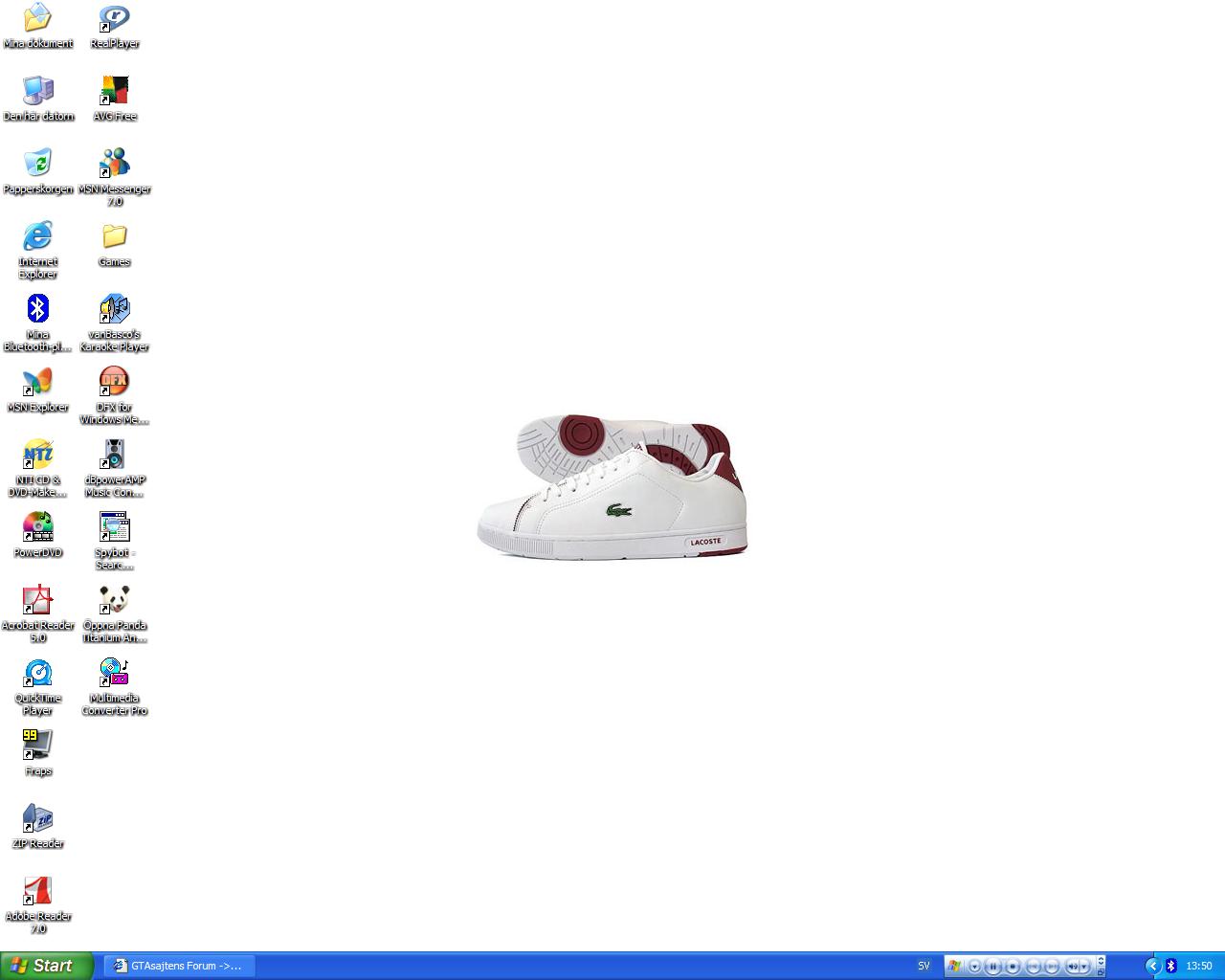Screen dimensions: 1225x980
Task: Click the Bluetooth tray icon
Action: tap(1170, 966)
